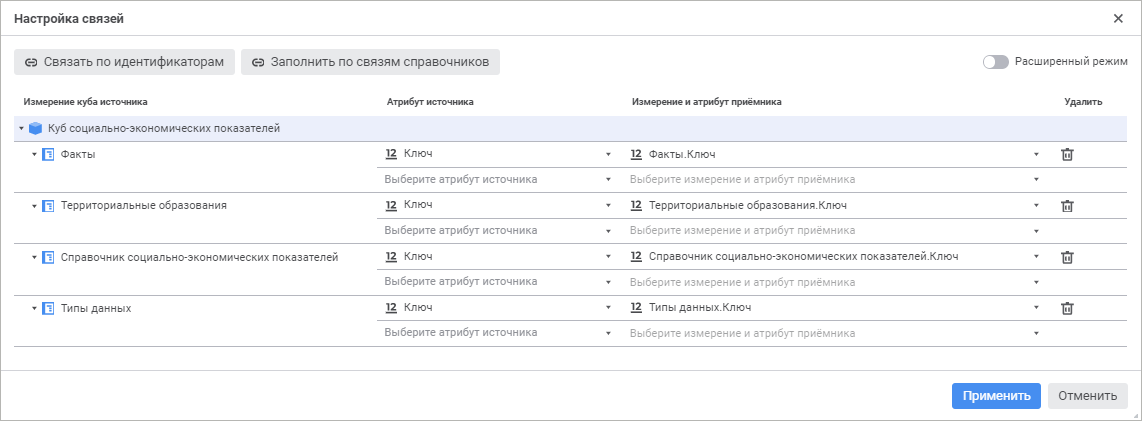Image resolution: width=1142 pixels, height=421 pixels.
Task: Close the Настройка связей dialog
Action: [x=1118, y=18]
